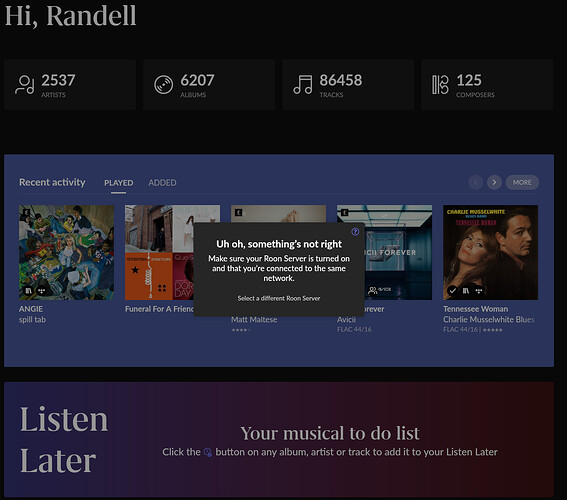The height and width of the screenshot is (500, 567).
Task: Click the checkmark icon on Tennessee Woman cover
Action: point(452,290)
